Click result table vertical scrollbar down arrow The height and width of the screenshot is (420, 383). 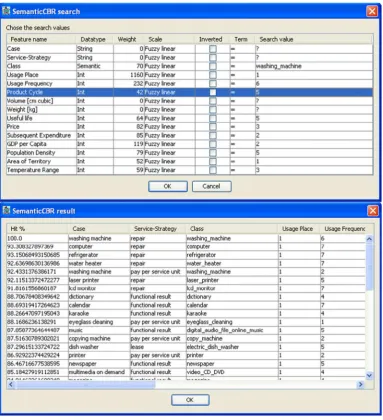tap(369, 375)
